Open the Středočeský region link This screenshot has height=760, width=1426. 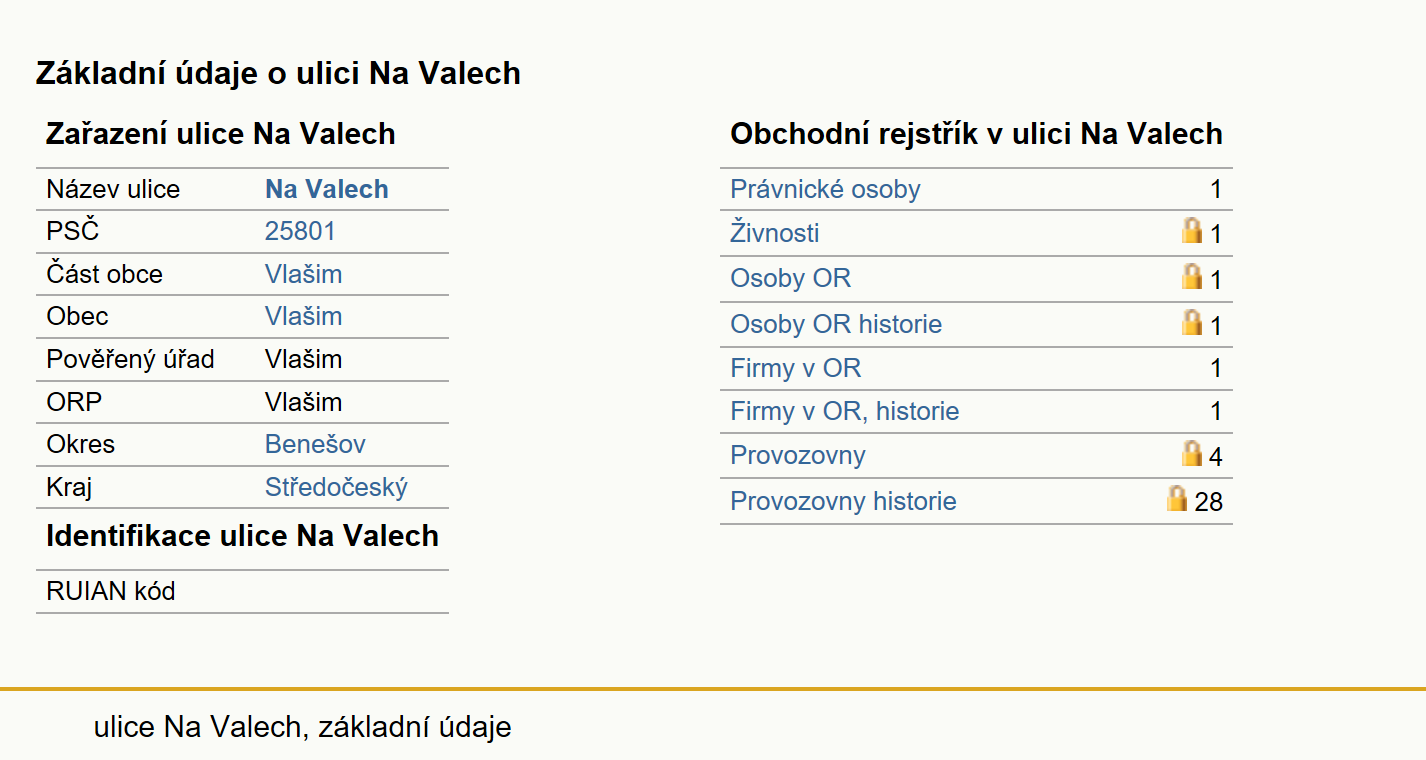[x=336, y=487]
